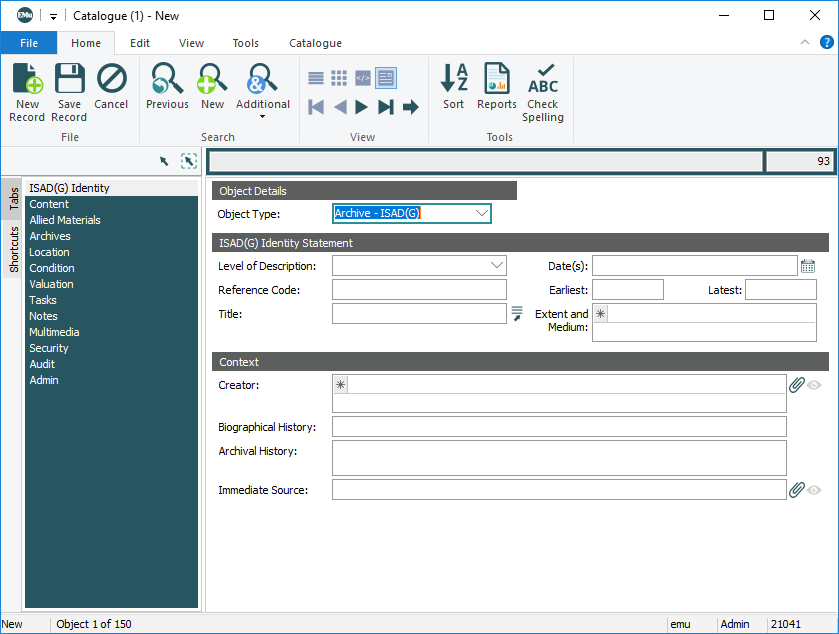Toggle the view eye icon beside Creator
This screenshot has height=634, width=839.
pos(815,385)
